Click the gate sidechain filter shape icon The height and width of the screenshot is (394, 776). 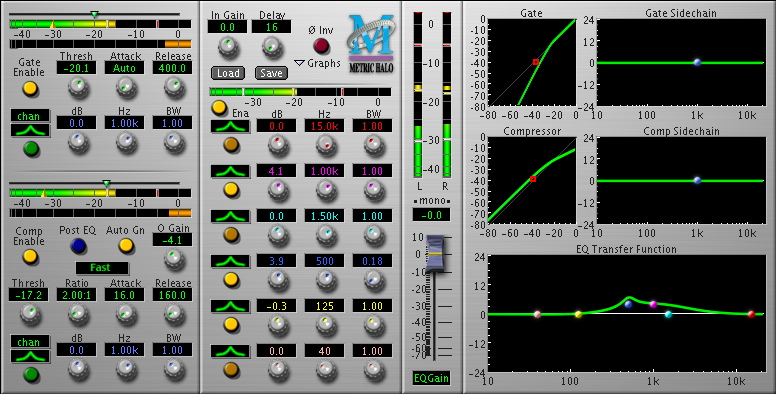tap(30, 131)
